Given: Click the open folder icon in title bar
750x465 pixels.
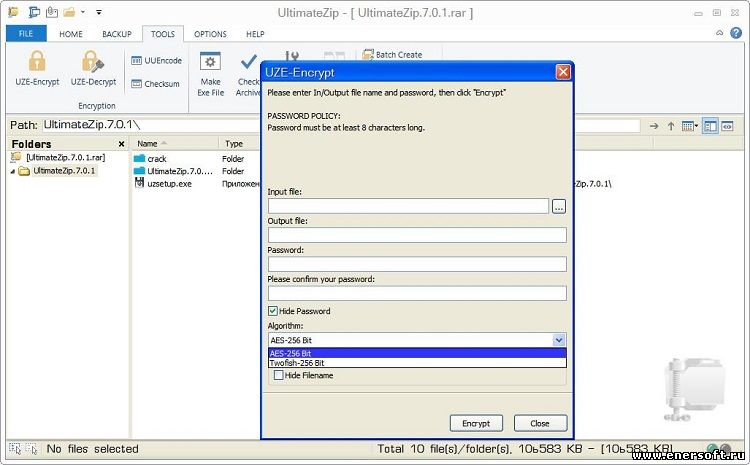Looking at the screenshot, I should (70, 12).
